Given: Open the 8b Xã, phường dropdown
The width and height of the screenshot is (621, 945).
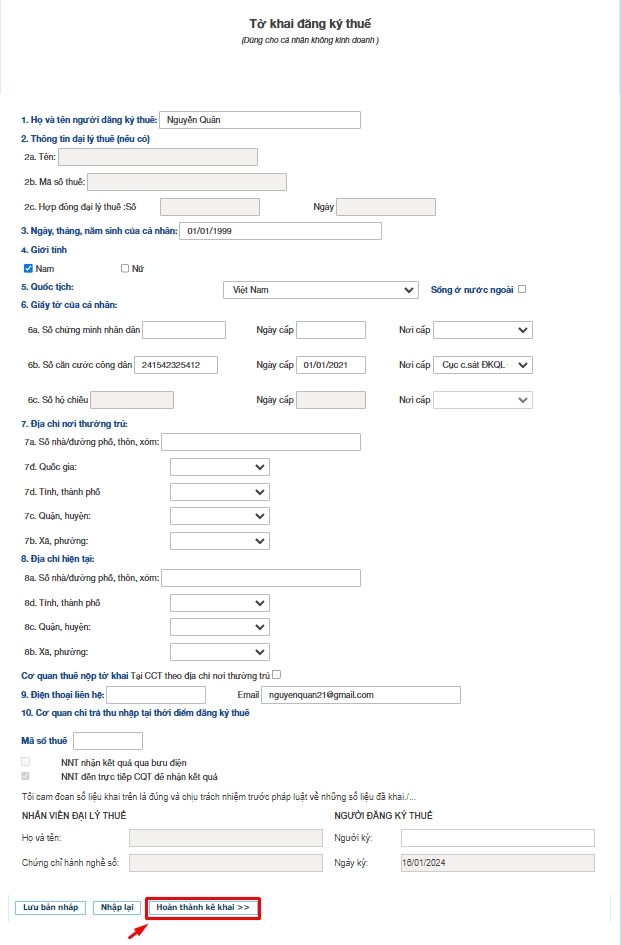Looking at the screenshot, I should [220, 652].
